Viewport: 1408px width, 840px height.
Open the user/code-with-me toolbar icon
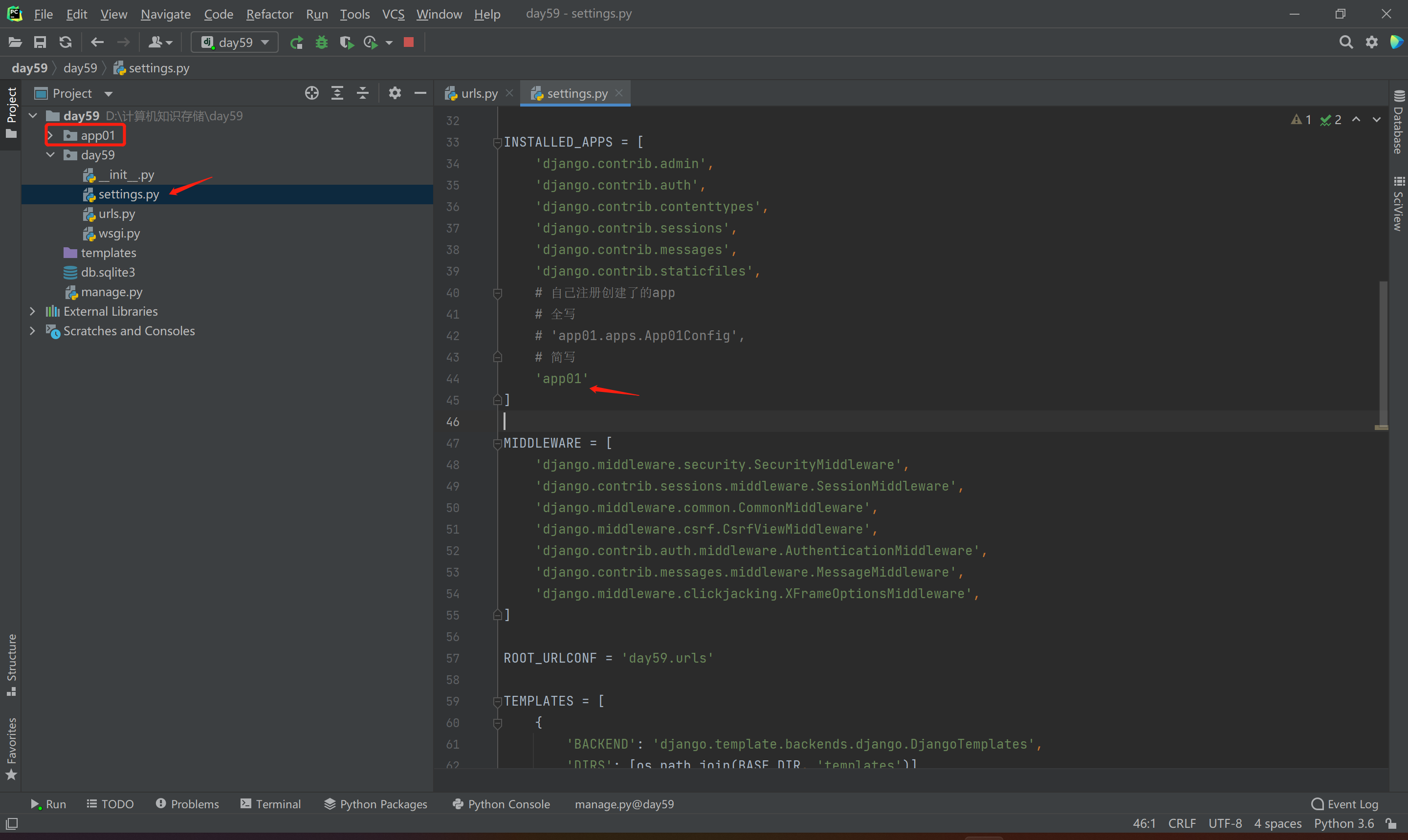click(160, 43)
